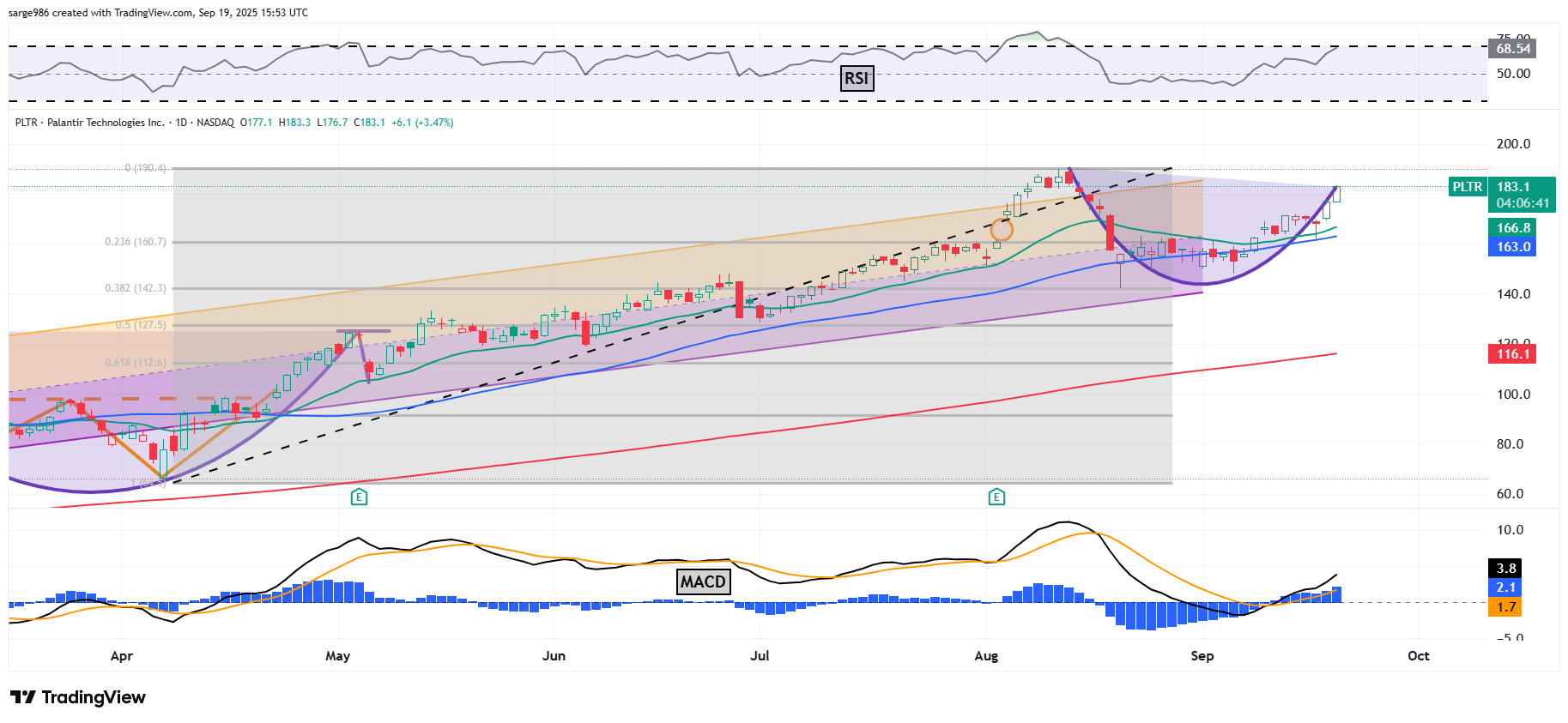
Task: Click the 0.618 (112.6) Fibonacci level label
Action: tap(136, 363)
